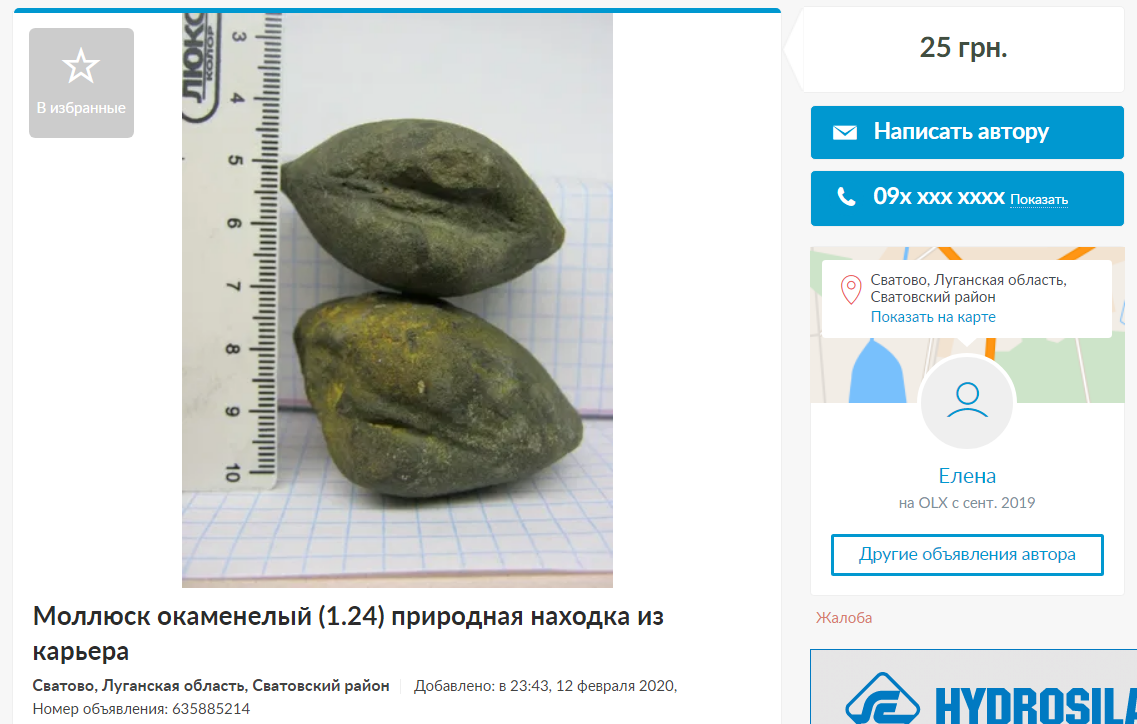Click the location text "Сватово, Луганская область" under title

point(211,686)
